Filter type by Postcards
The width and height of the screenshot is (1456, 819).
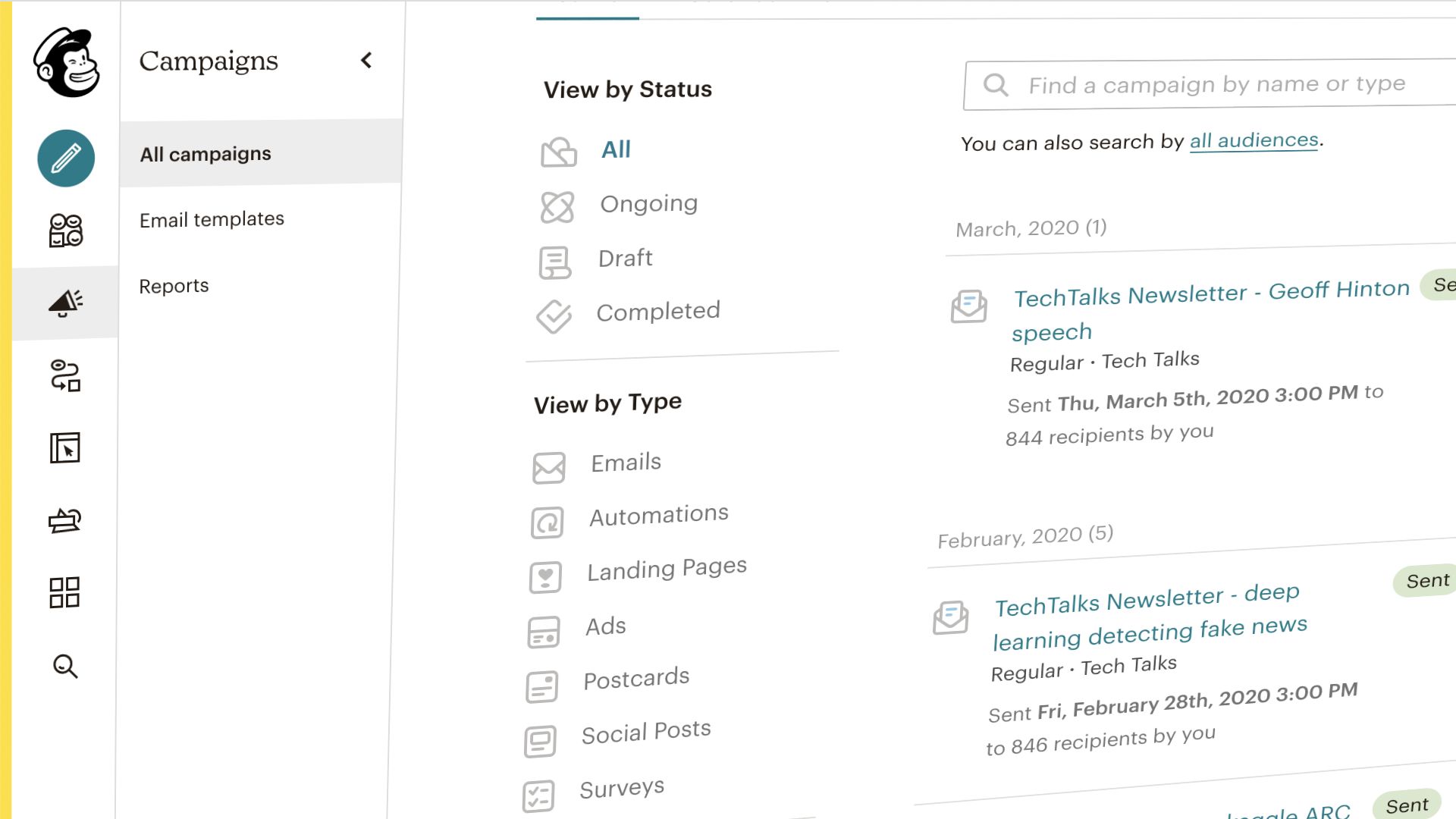[x=636, y=678]
